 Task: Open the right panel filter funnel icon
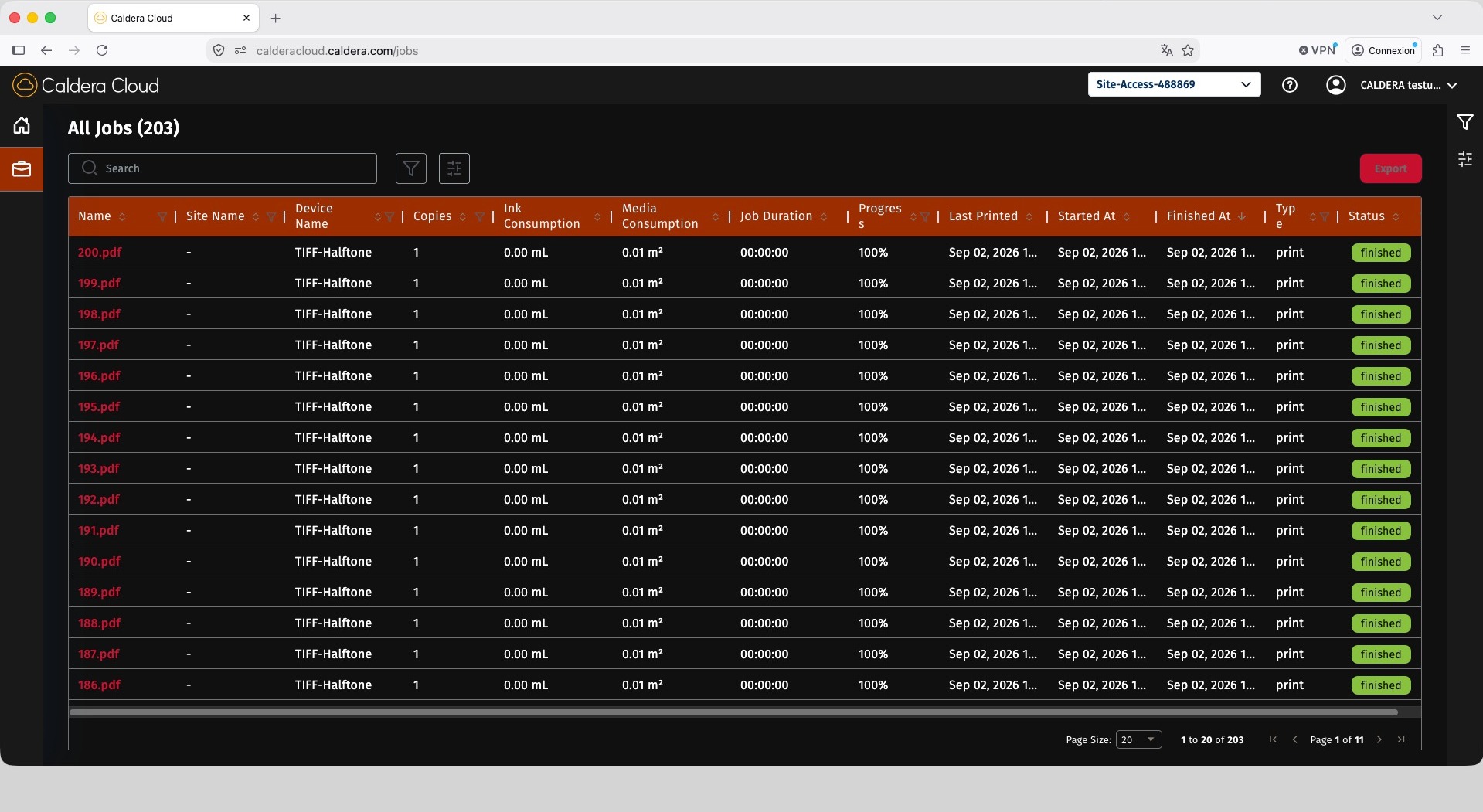(1464, 122)
